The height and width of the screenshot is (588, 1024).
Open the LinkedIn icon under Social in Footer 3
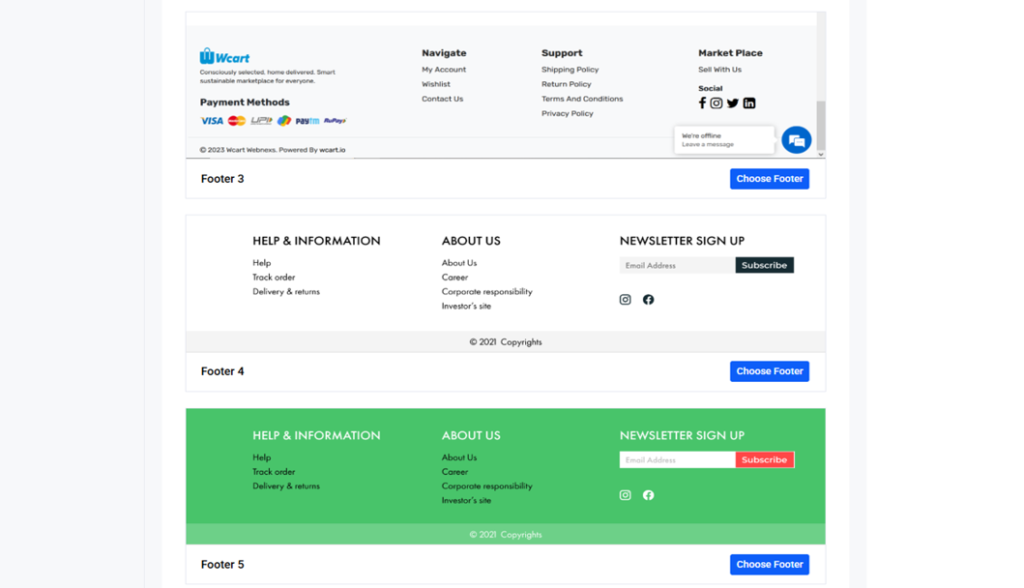click(x=749, y=103)
